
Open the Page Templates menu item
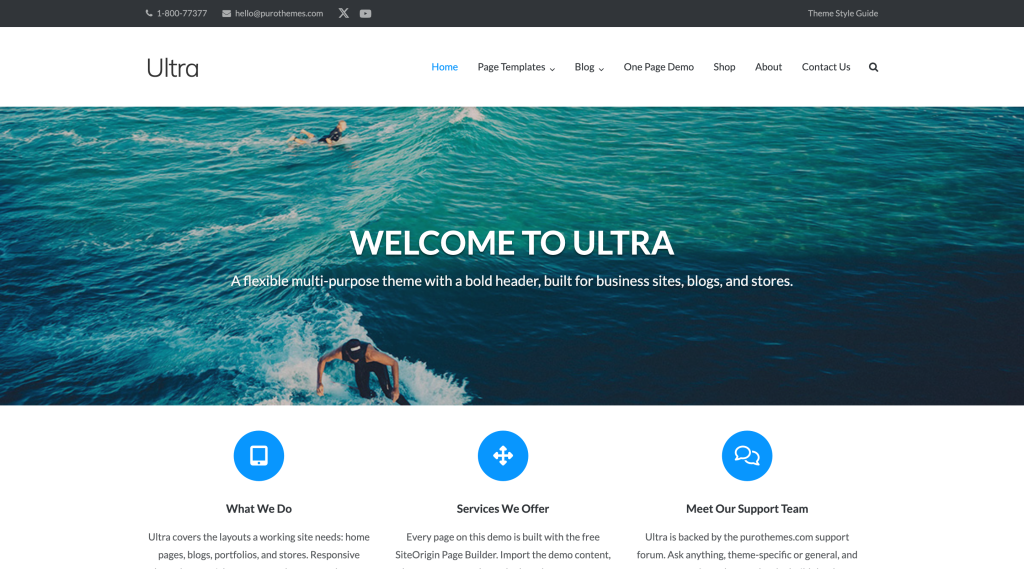[x=511, y=67]
